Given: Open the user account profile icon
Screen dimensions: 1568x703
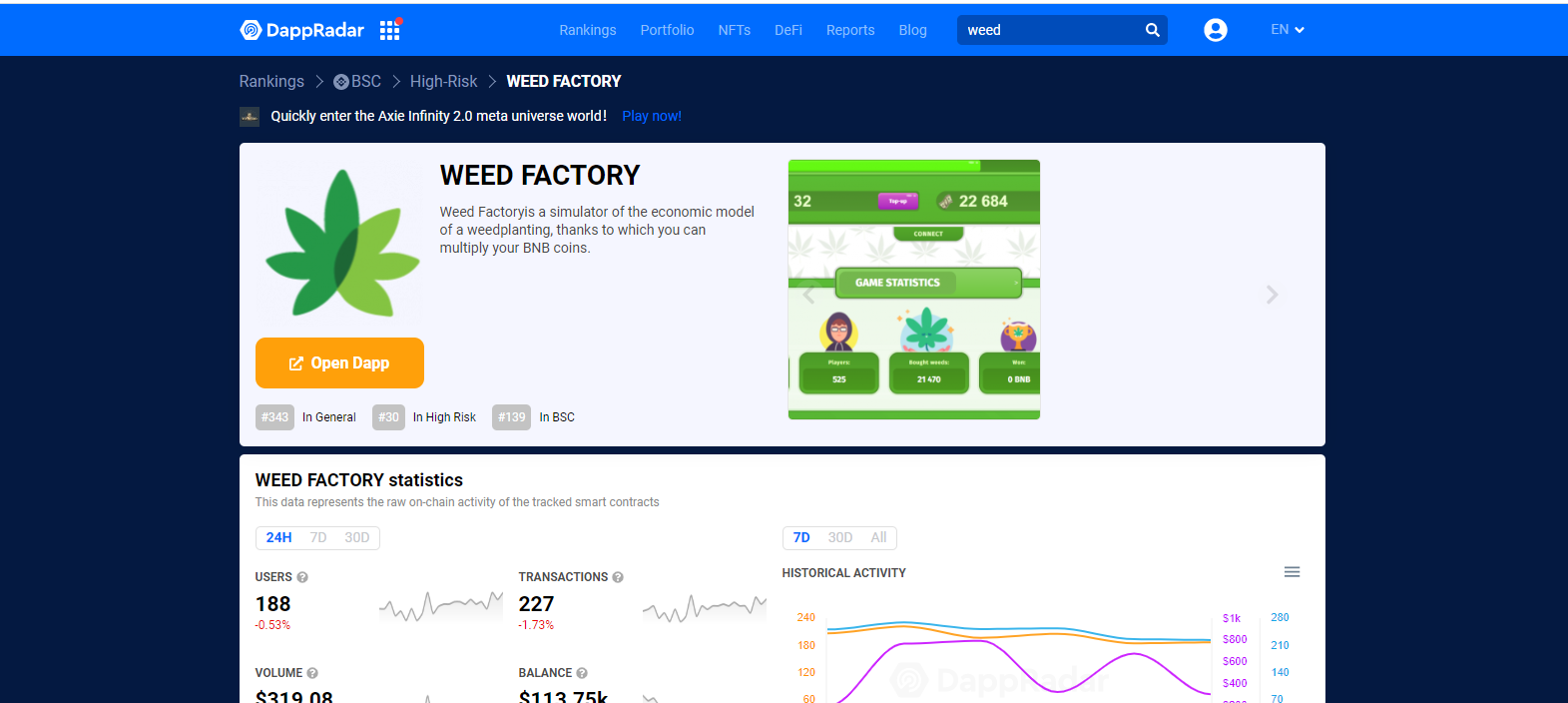Looking at the screenshot, I should click(x=1215, y=30).
